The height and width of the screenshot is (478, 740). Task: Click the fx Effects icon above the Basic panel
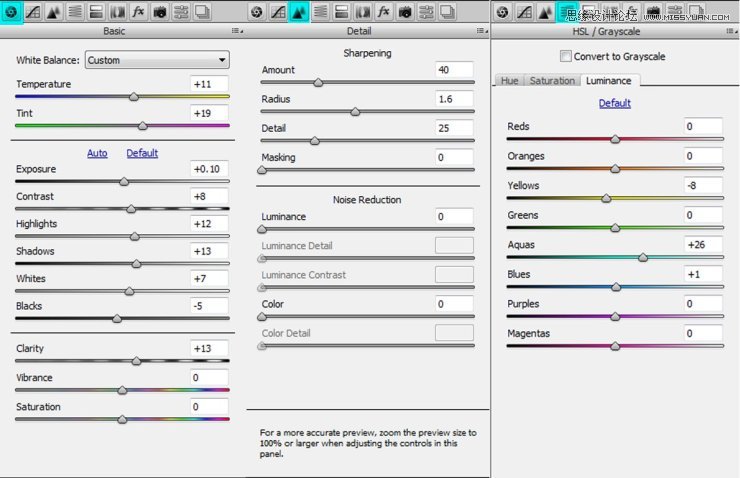tap(138, 12)
